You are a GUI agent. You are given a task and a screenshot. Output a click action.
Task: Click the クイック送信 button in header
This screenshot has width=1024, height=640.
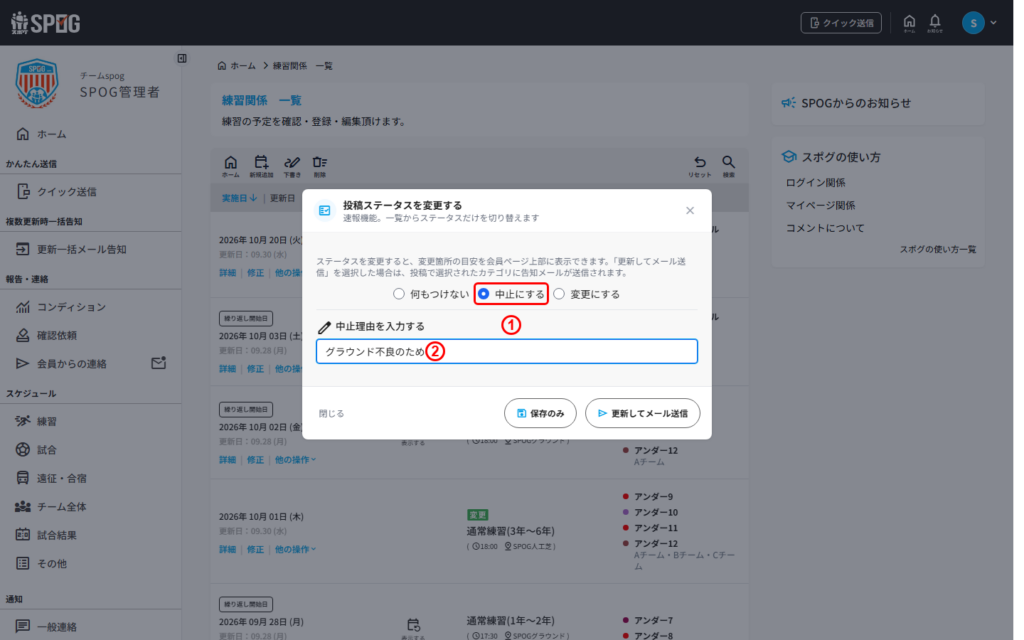[x=841, y=23]
